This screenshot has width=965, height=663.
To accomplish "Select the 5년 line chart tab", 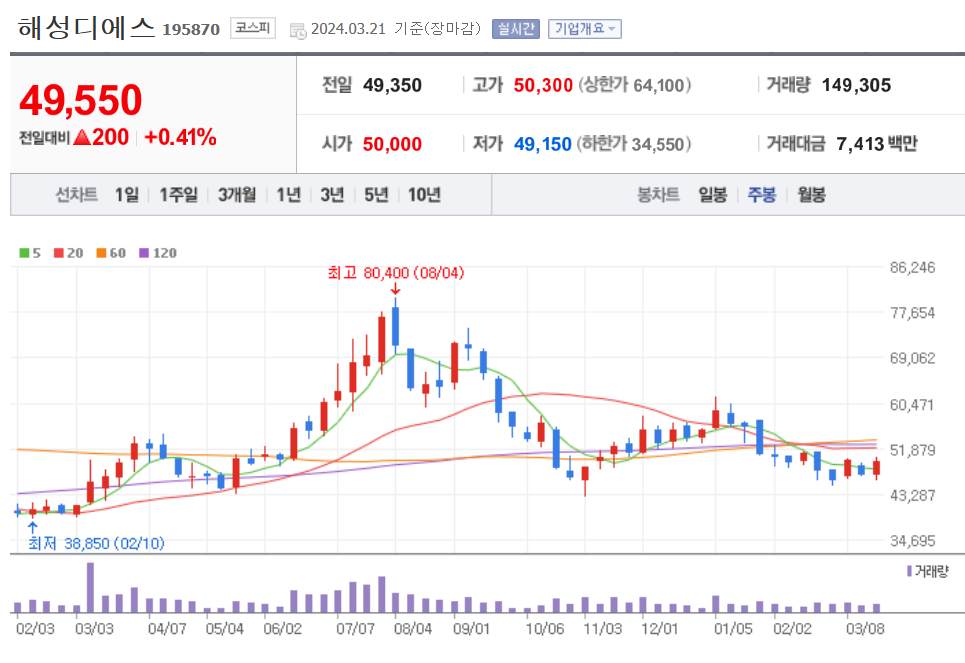I will point(376,195).
